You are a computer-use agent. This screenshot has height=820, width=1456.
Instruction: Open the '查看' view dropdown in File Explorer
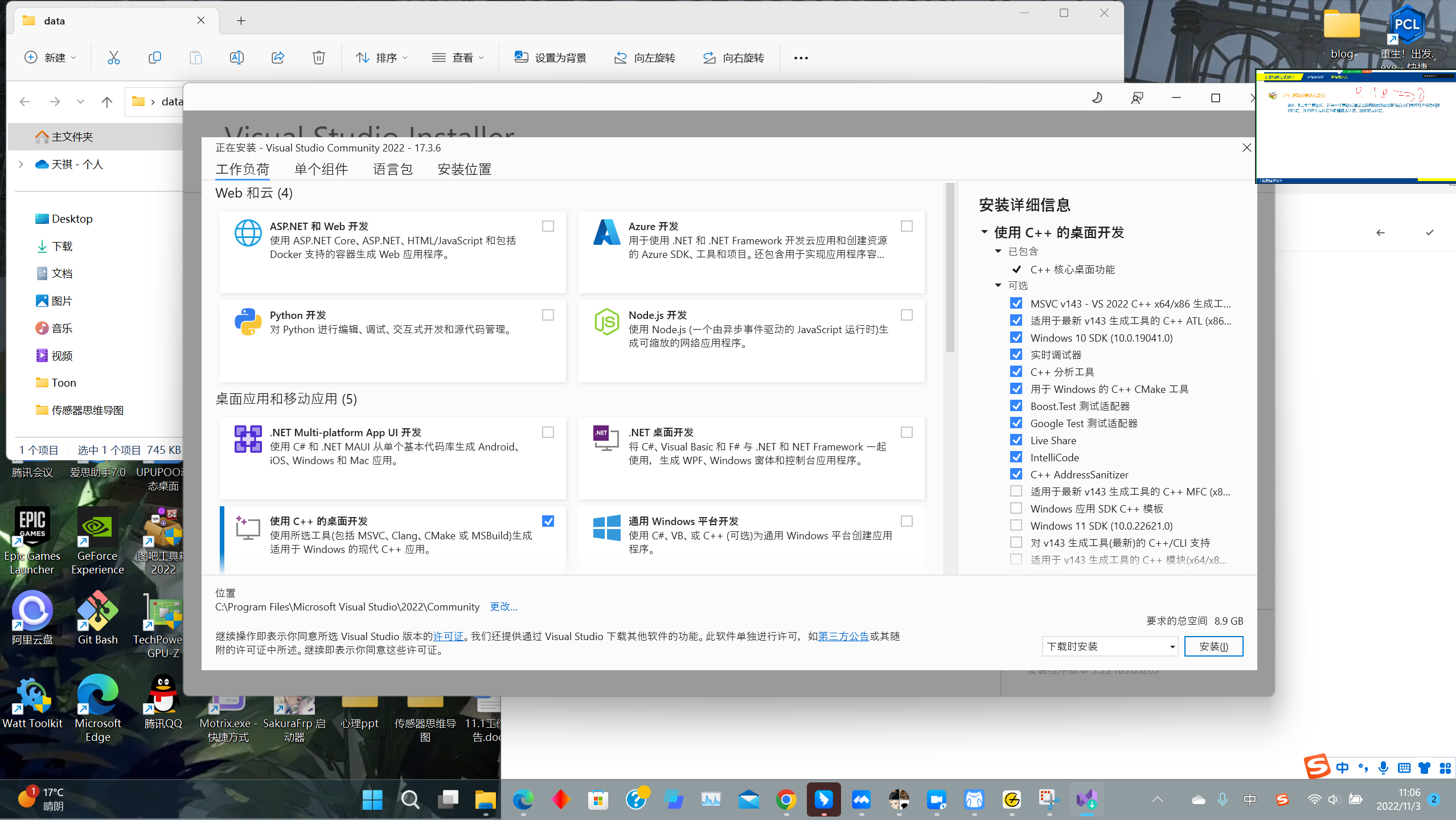click(458, 58)
